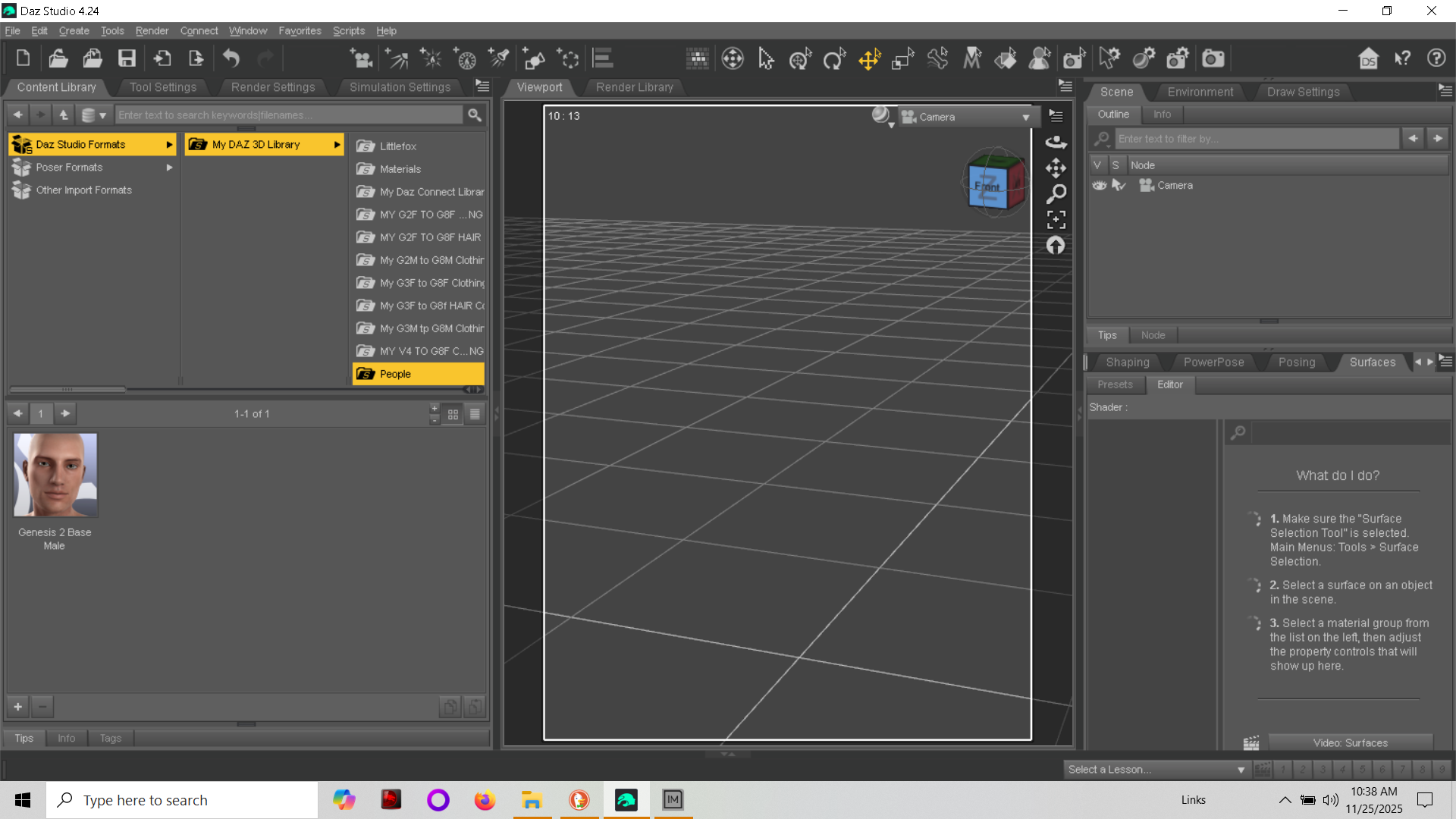Switch to the Render Settings tab
This screenshot has width=1456, height=819.
[272, 87]
